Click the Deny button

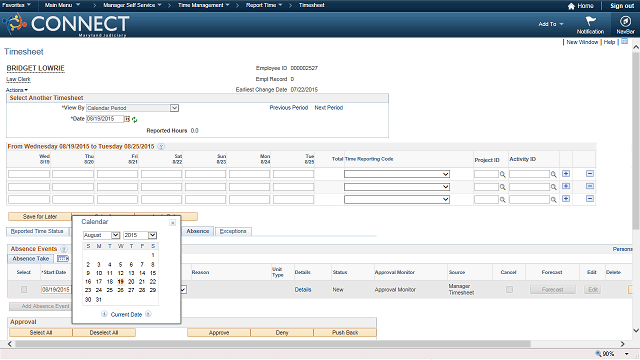pyautogui.click(x=282, y=333)
